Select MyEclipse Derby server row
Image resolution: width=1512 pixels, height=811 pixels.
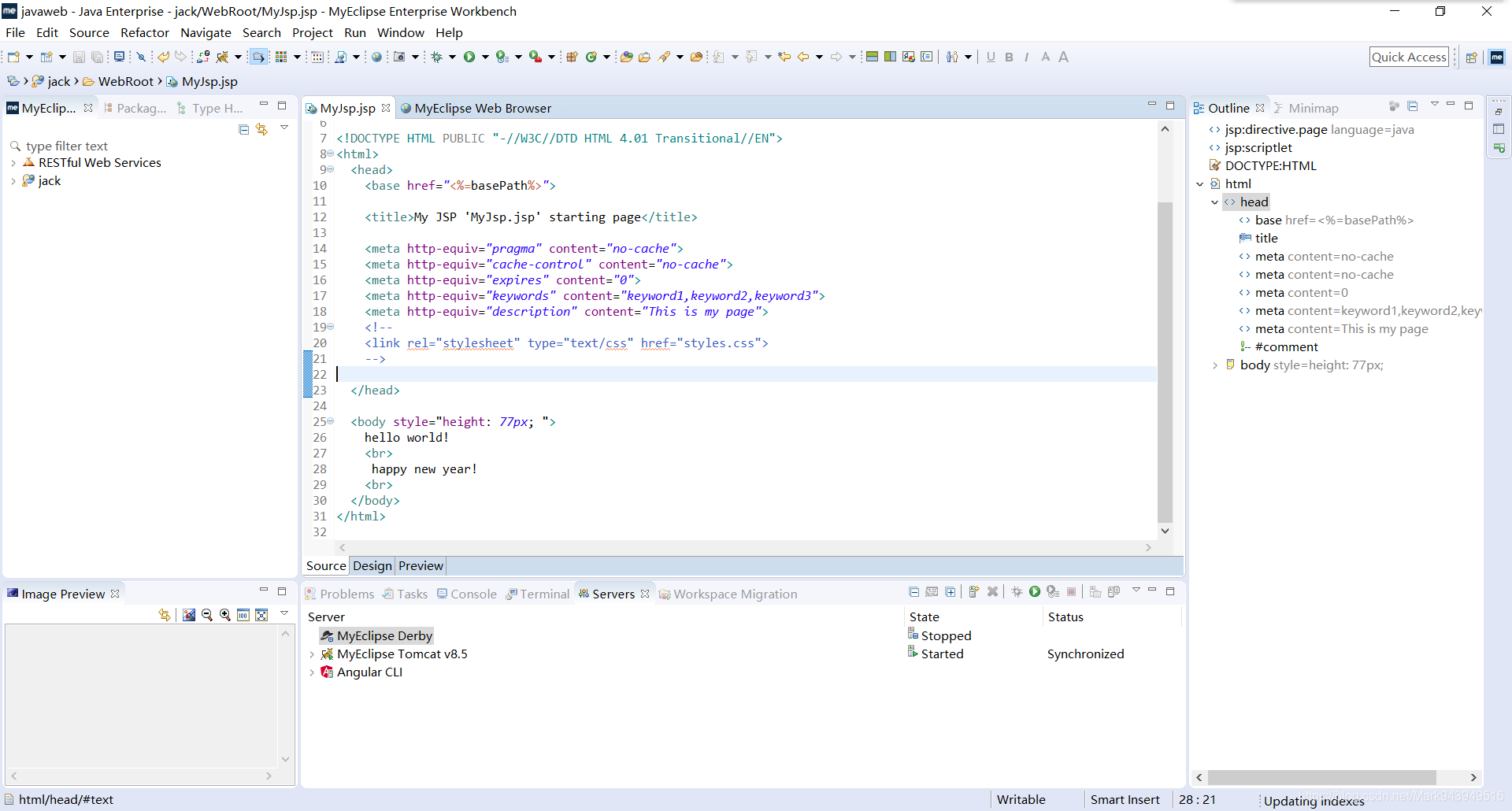point(376,636)
